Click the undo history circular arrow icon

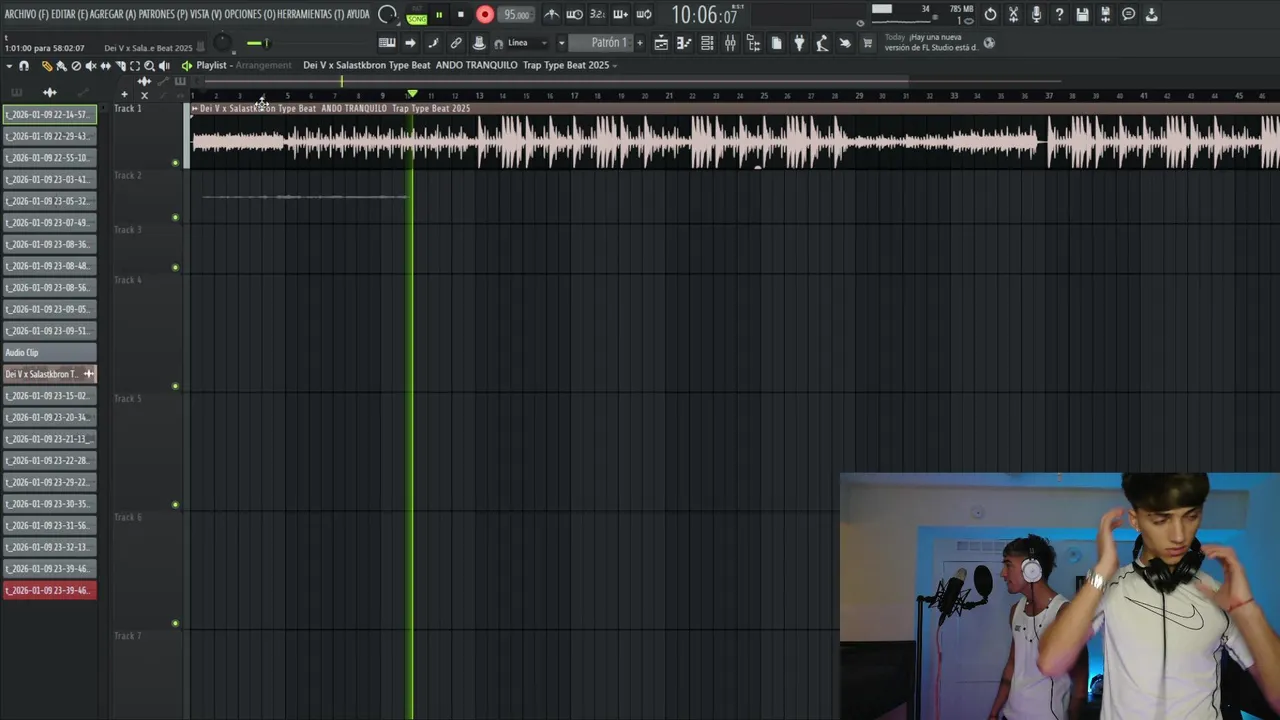click(990, 15)
